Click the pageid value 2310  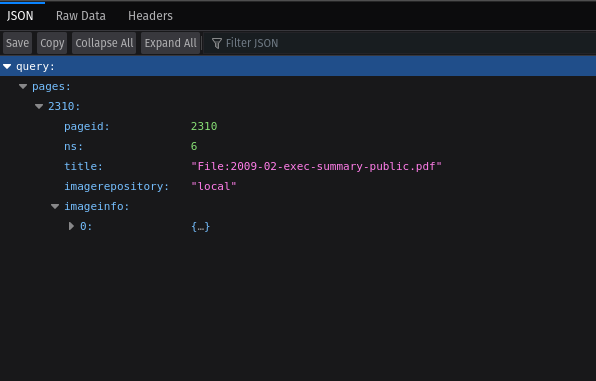tap(204, 127)
